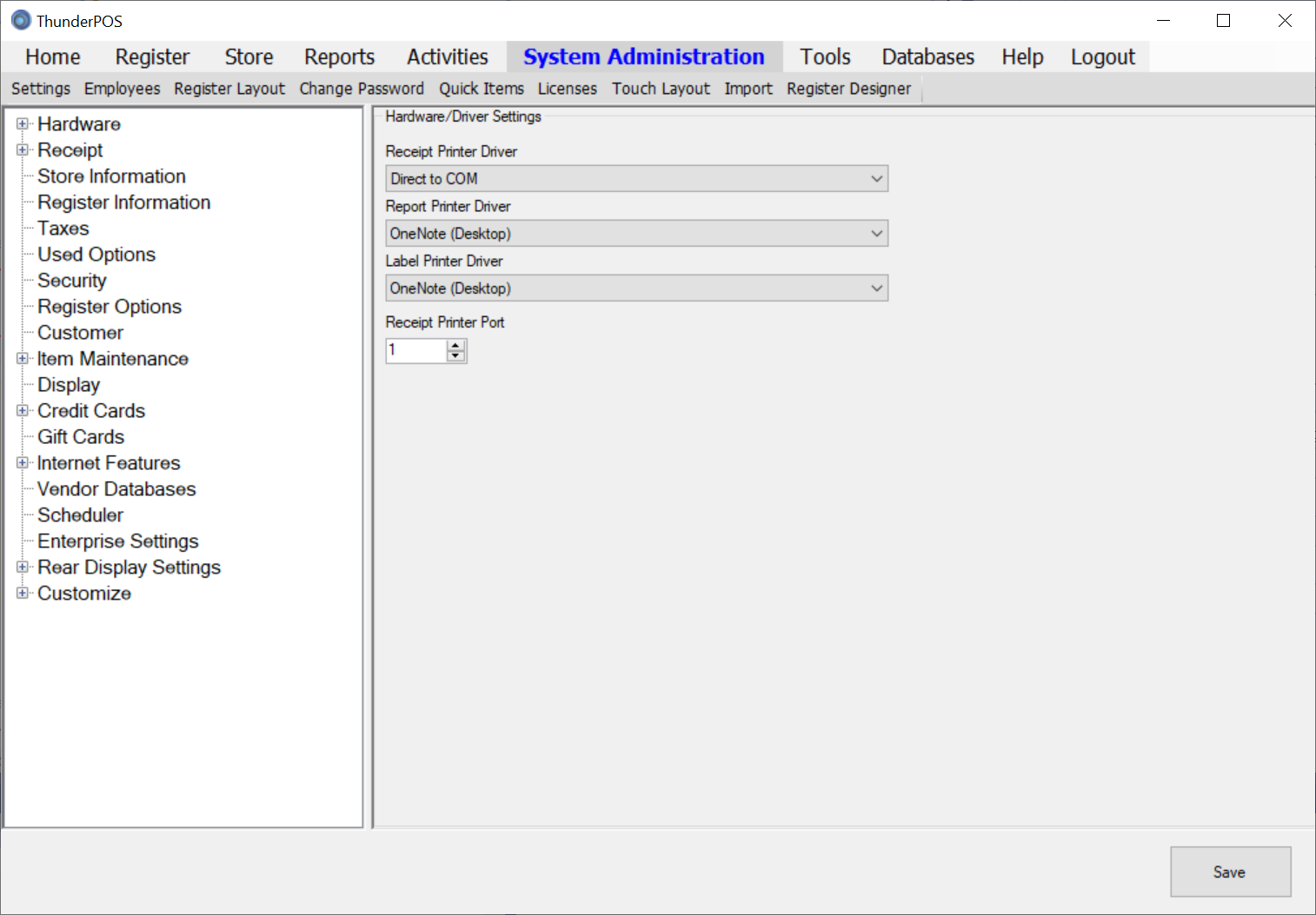Open Touch Layout from the toolbar
Viewport: 1316px width, 915px height.
(661, 89)
